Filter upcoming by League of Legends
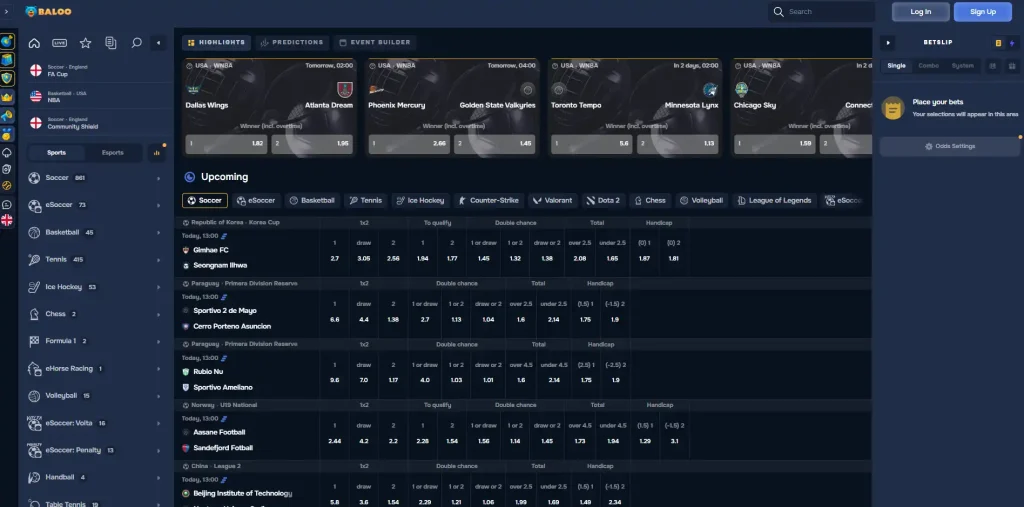 click(x=775, y=201)
